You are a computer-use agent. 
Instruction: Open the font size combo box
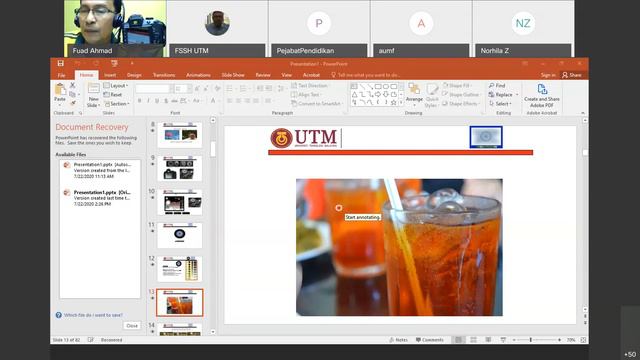pyautogui.click(x=182, y=89)
